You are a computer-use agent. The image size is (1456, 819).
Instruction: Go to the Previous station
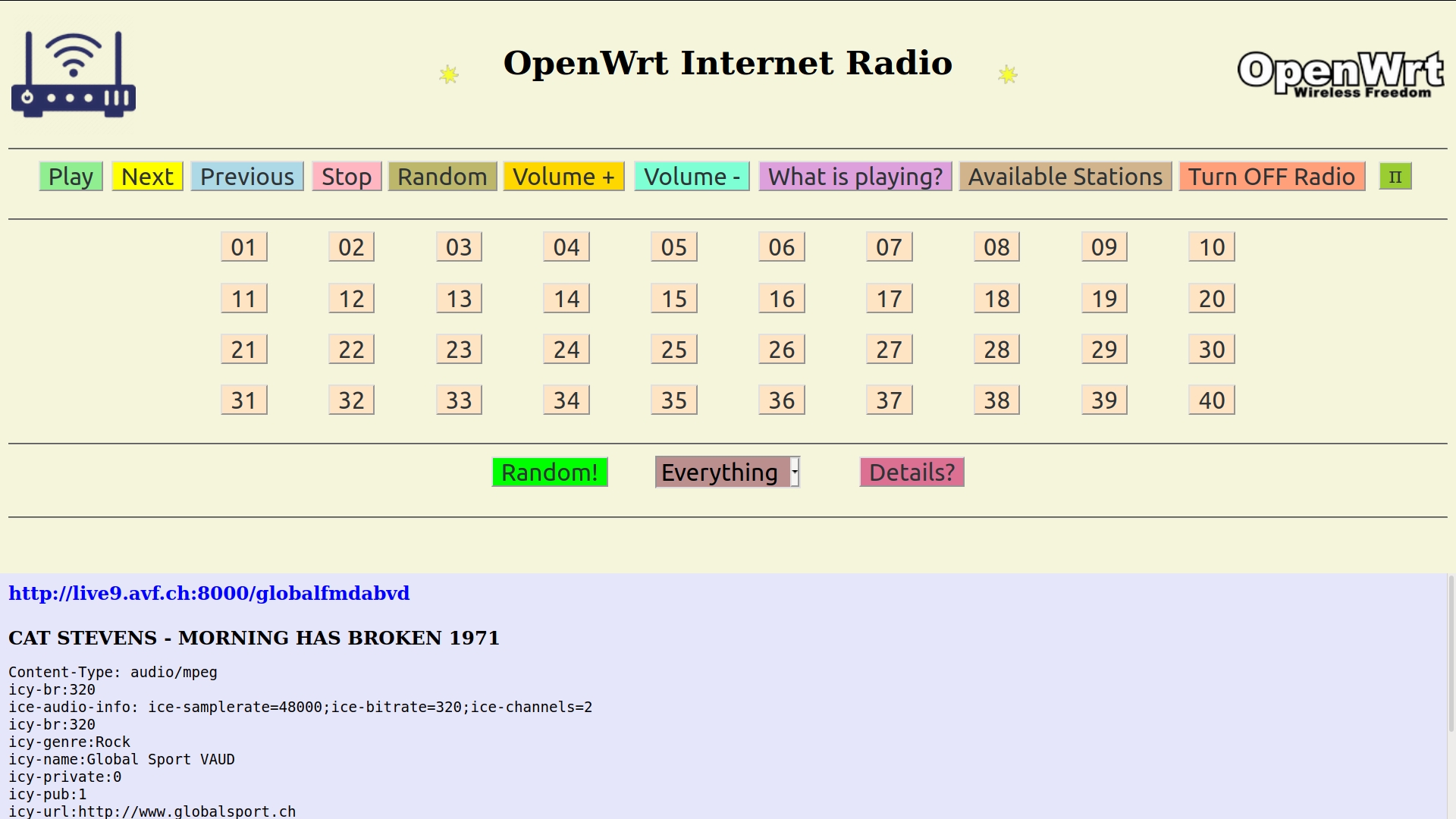tap(246, 177)
